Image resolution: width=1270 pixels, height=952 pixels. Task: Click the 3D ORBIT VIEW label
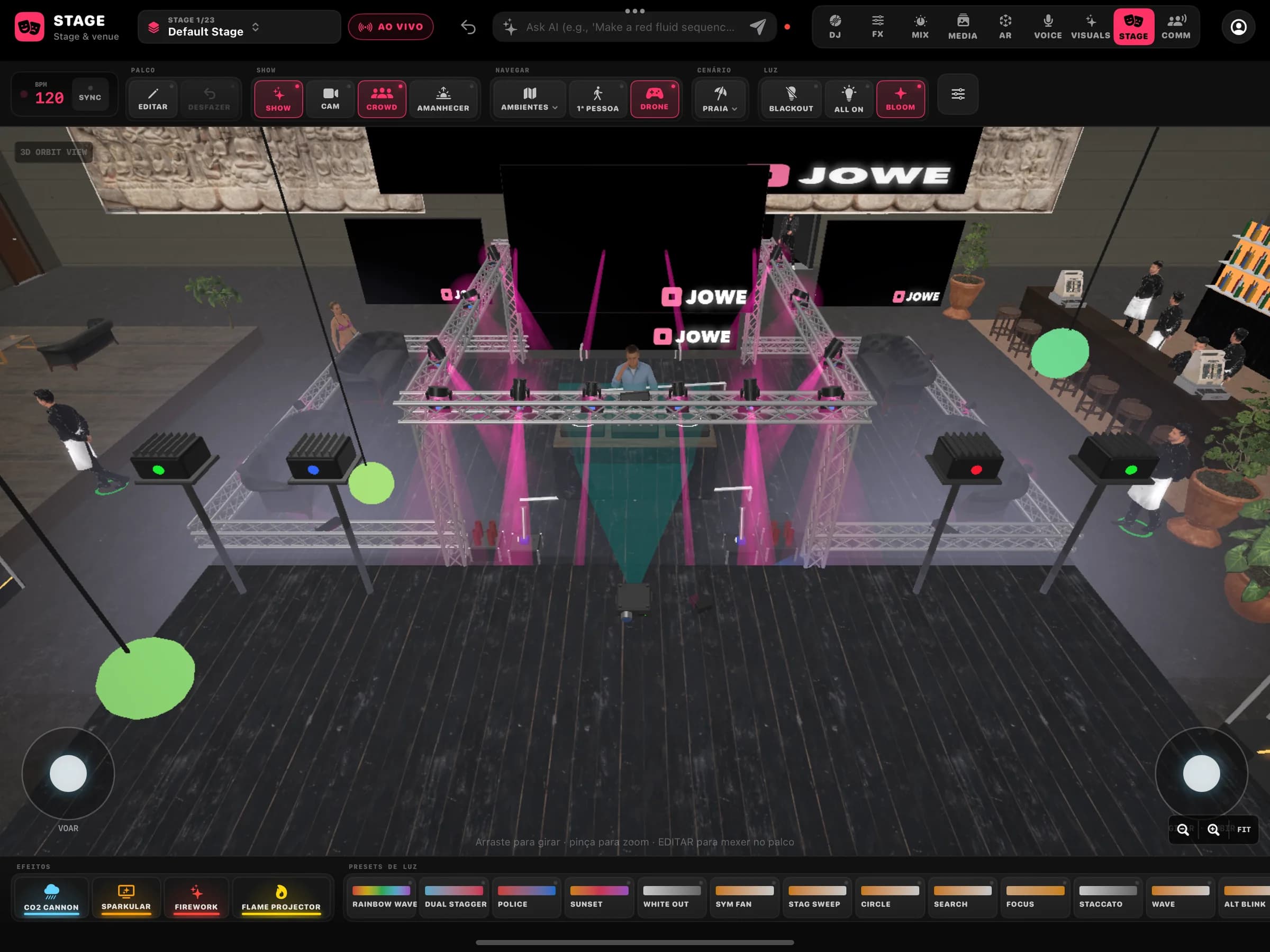point(53,152)
